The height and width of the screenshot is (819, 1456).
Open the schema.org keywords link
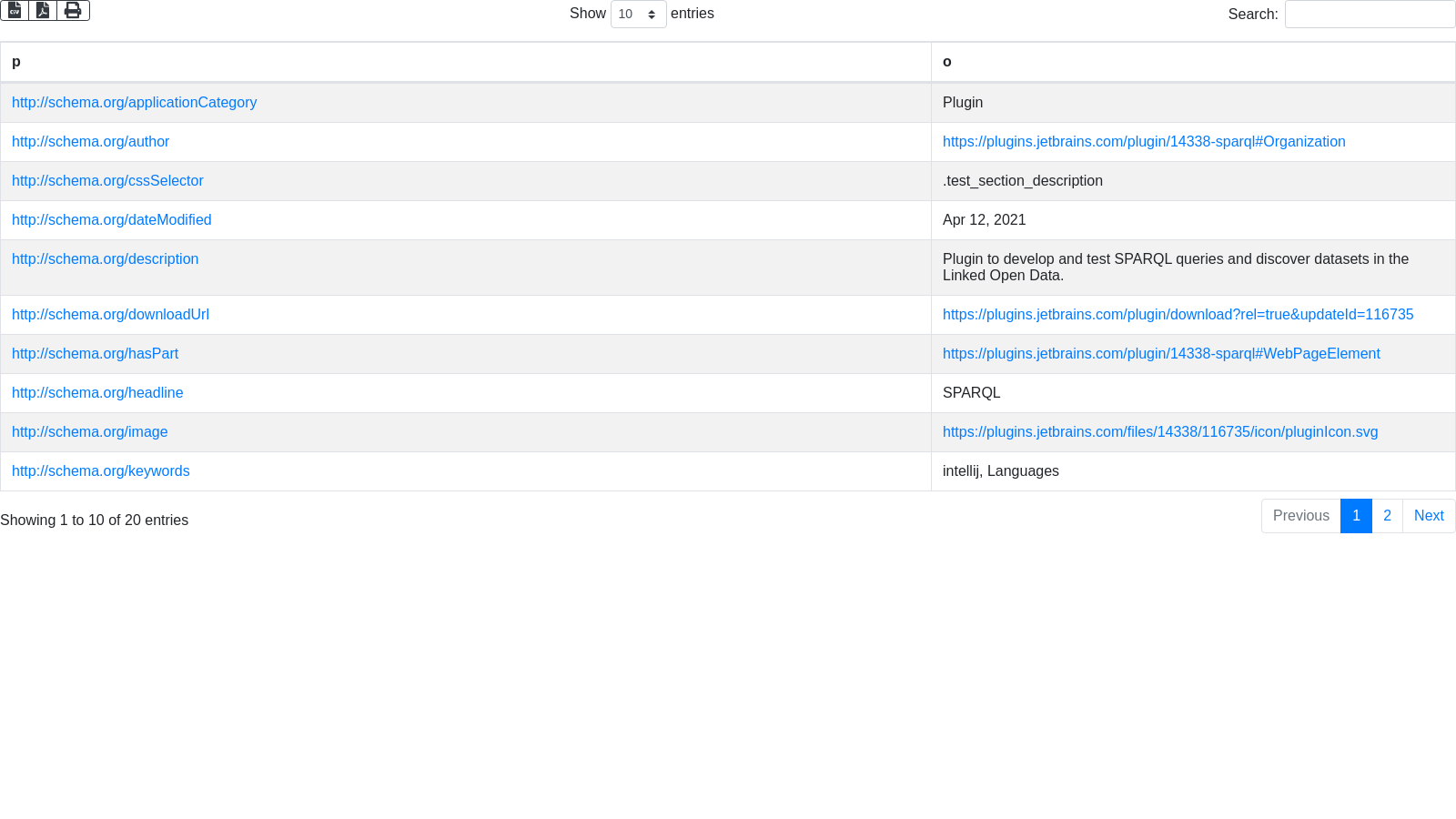pos(100,471)
